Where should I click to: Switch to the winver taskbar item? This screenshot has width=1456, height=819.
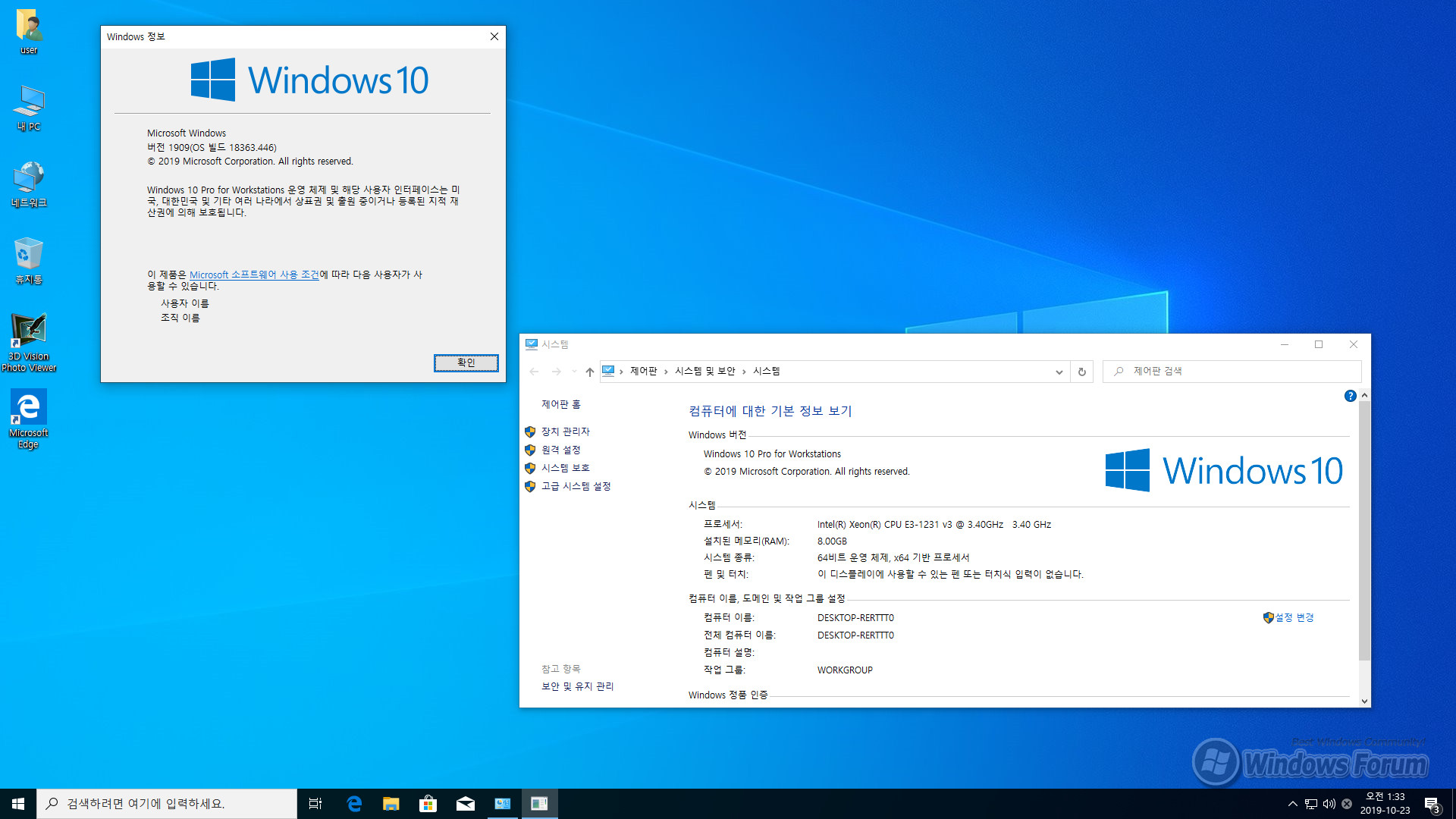click(x=539, y=804)
